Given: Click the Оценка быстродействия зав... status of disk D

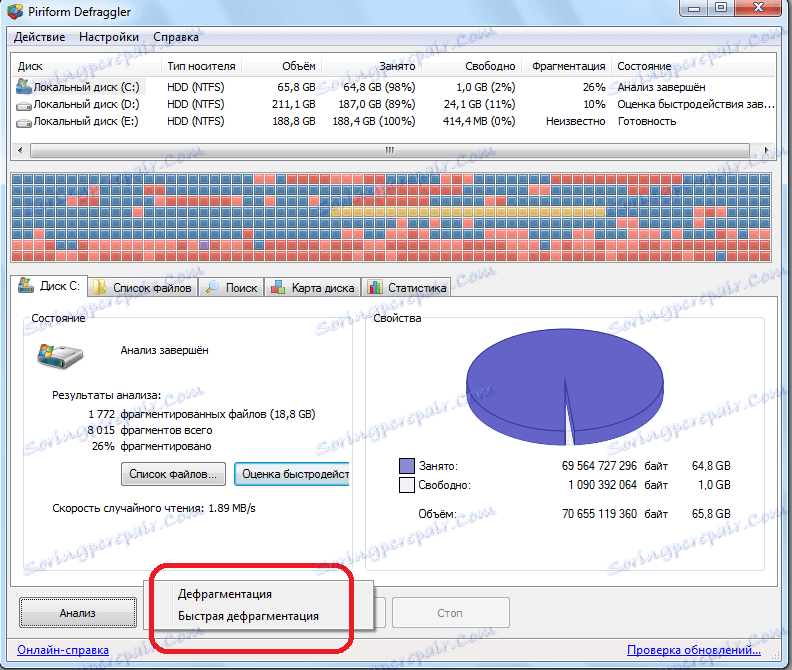Looking at the screenshot, I should [x=695, y=104].
